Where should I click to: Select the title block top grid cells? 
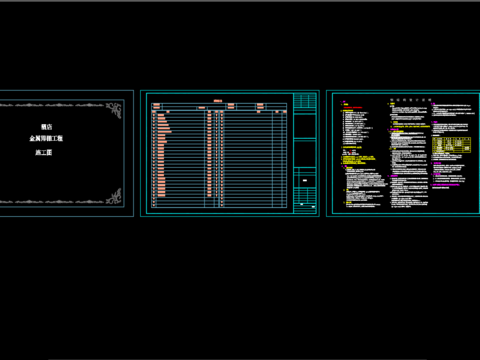pyautogui.click(x=305, y=101)
